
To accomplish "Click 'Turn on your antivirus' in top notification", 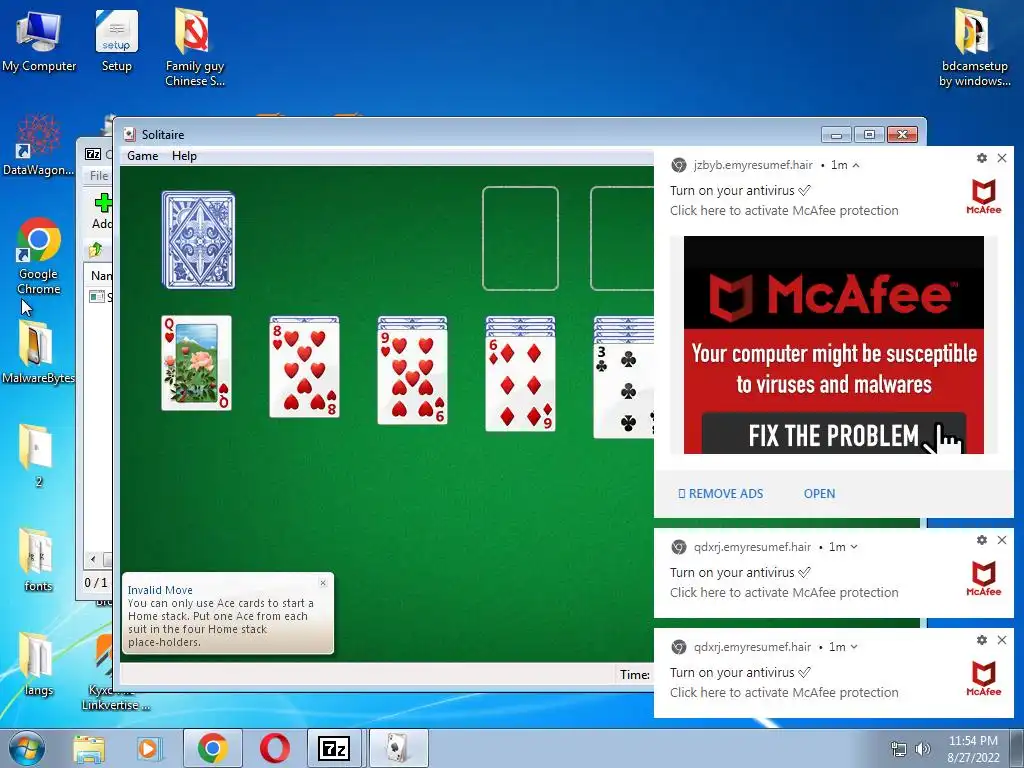I will click(731, 191).
